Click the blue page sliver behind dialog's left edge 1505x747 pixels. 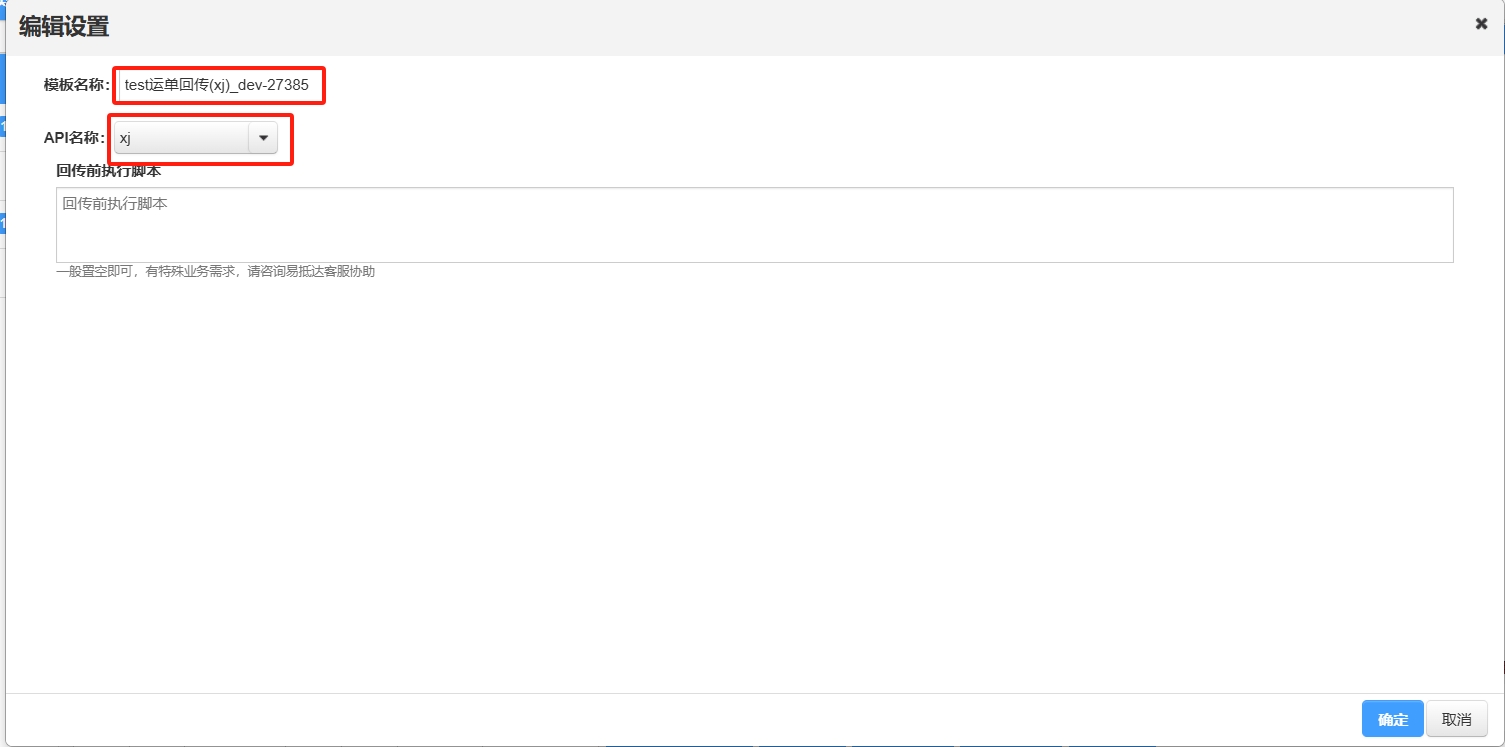click(3, 128)
